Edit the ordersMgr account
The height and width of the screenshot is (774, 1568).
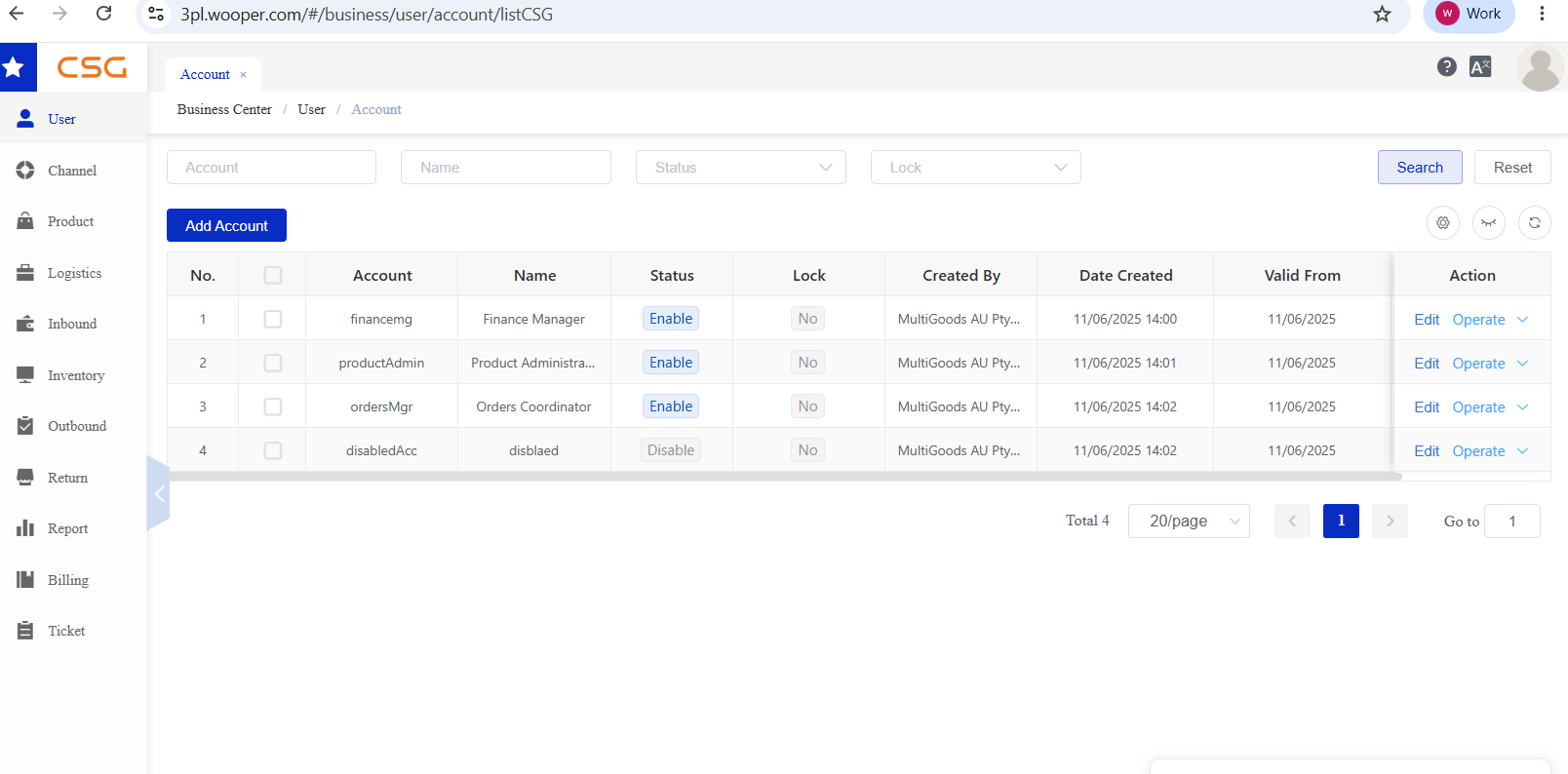point(1427,407)
